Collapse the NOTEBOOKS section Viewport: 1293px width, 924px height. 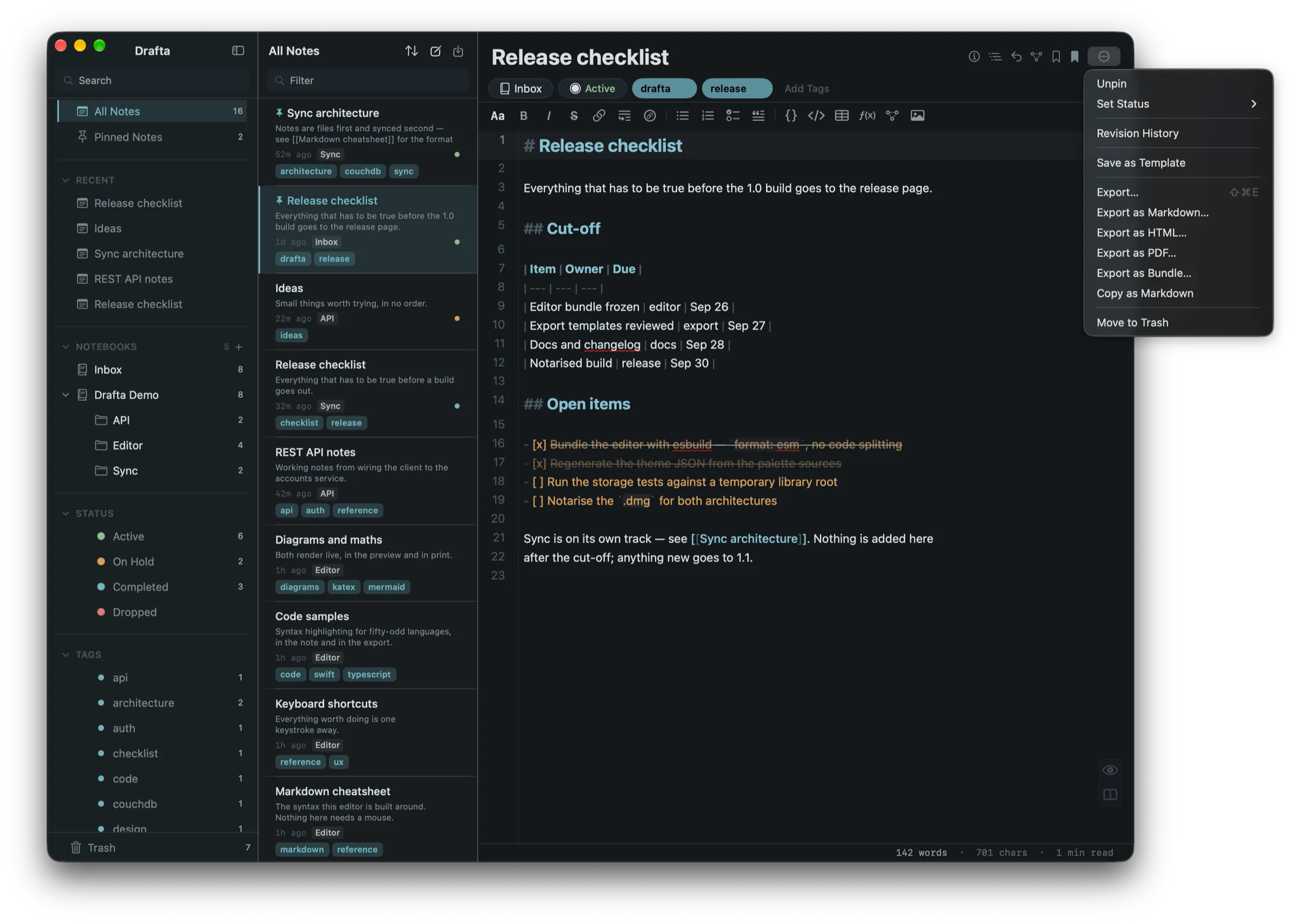click(x=65, y=346)
